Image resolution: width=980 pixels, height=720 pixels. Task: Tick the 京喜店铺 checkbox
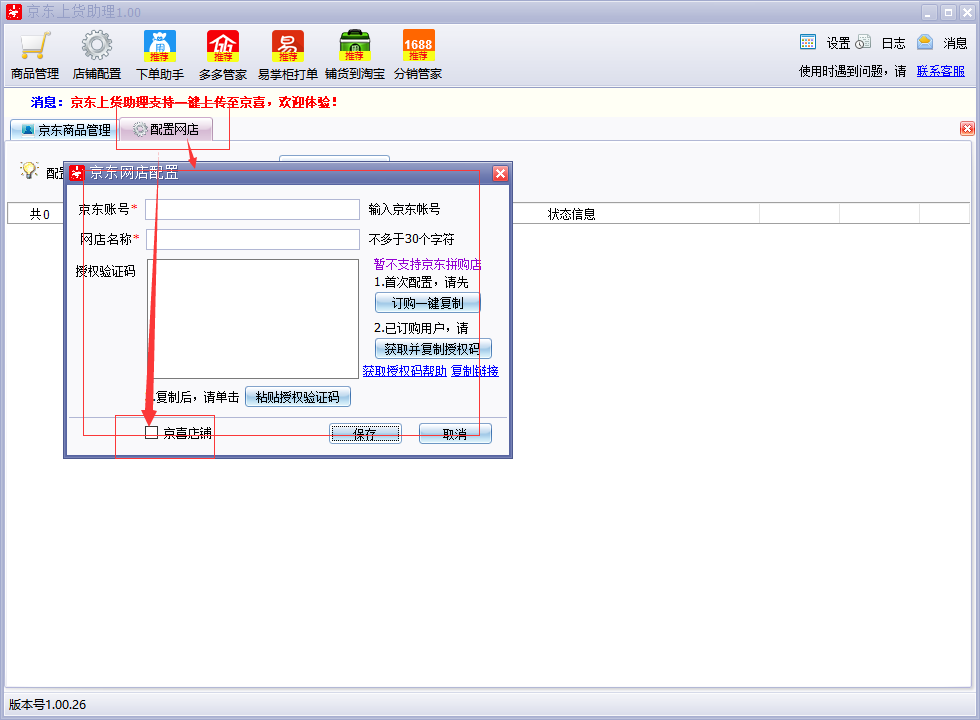pos(151,432)
